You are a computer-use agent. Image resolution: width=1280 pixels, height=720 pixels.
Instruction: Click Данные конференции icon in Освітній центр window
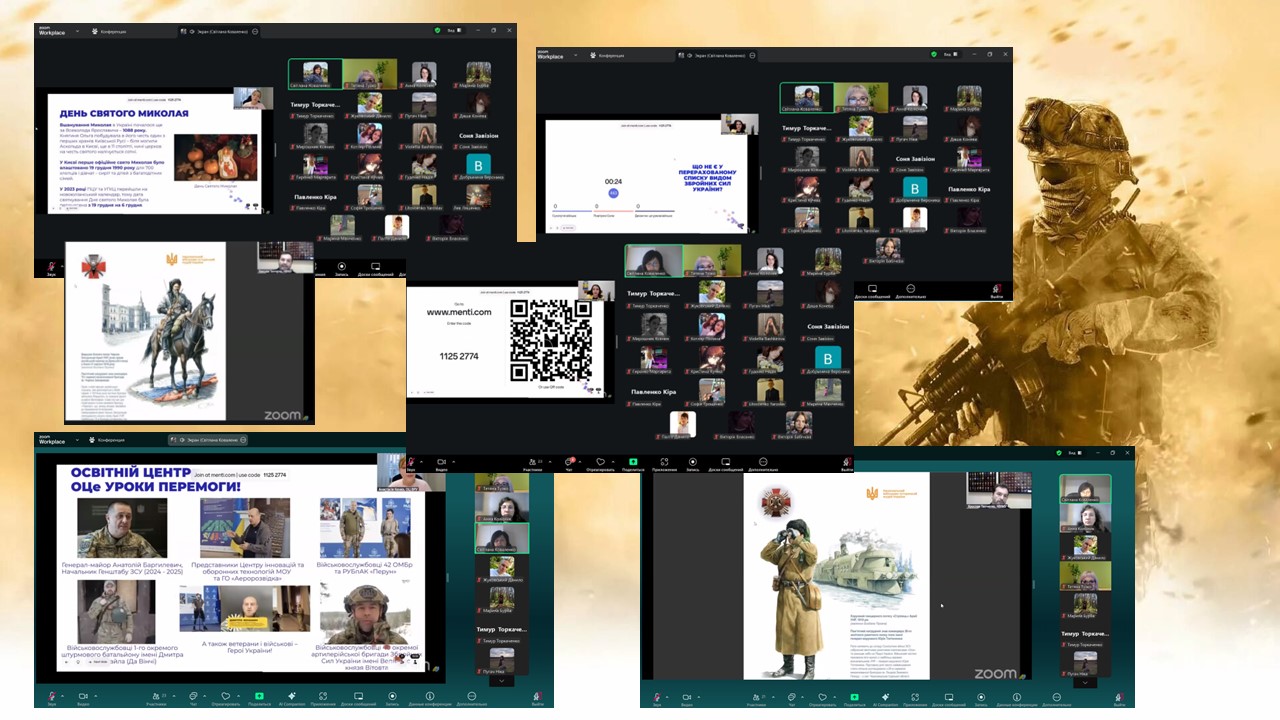tap(429, 696)
